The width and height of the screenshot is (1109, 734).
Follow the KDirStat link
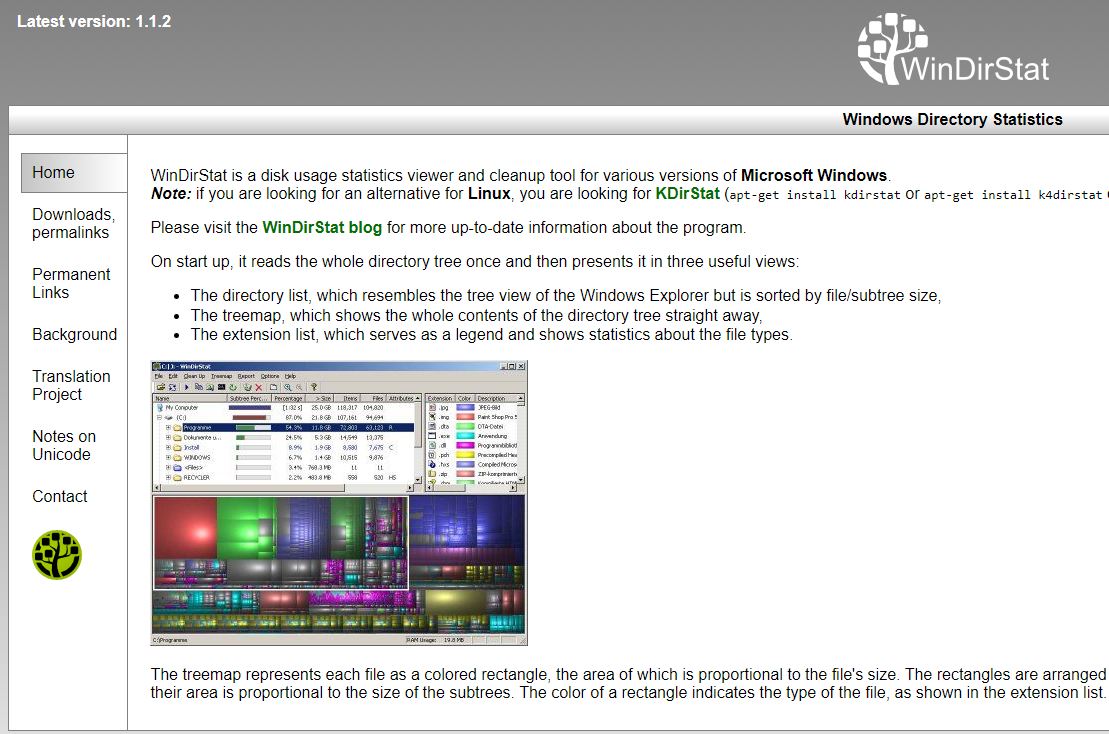point(687,194)
